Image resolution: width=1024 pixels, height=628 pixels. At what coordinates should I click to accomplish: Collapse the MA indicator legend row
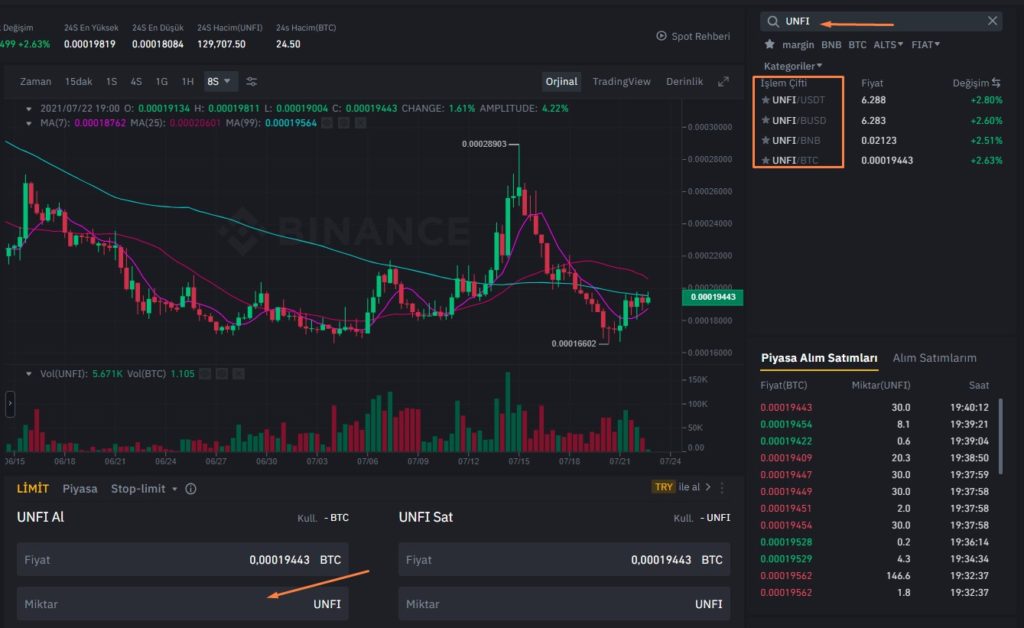point(29,123)
